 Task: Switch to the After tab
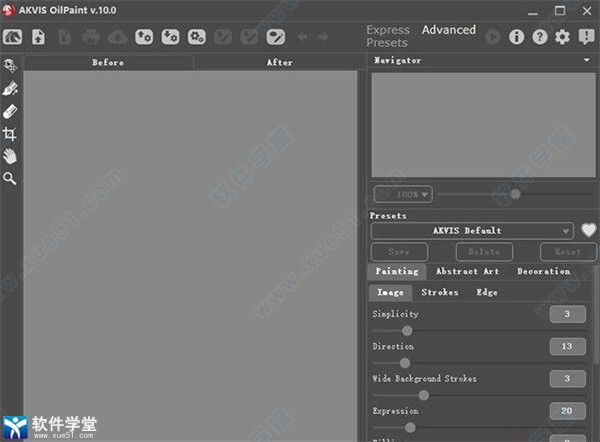pyautogui.click(x=279, y=62)
